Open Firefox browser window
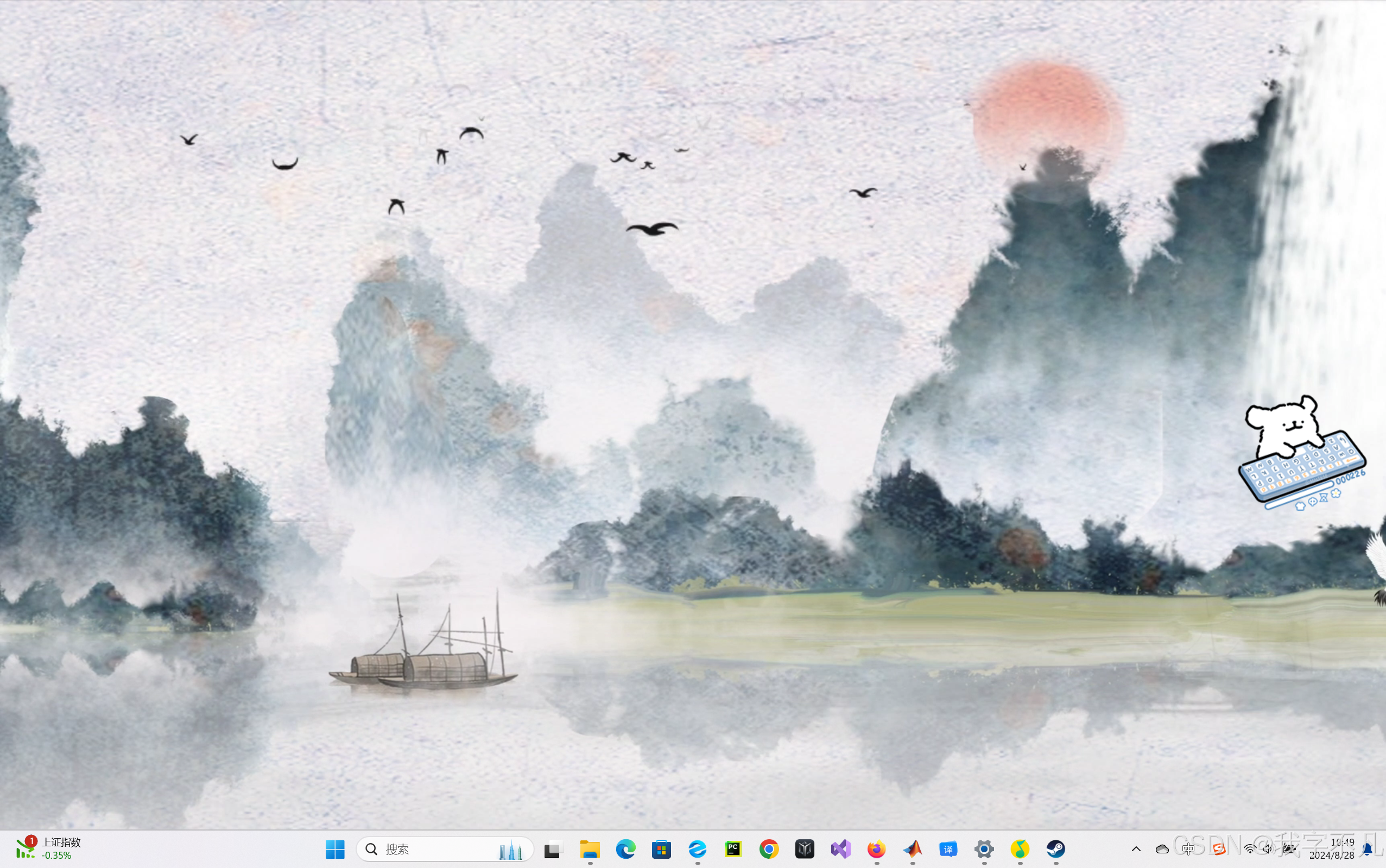Viewport: 1386px width, 868px height. point(876,848)
